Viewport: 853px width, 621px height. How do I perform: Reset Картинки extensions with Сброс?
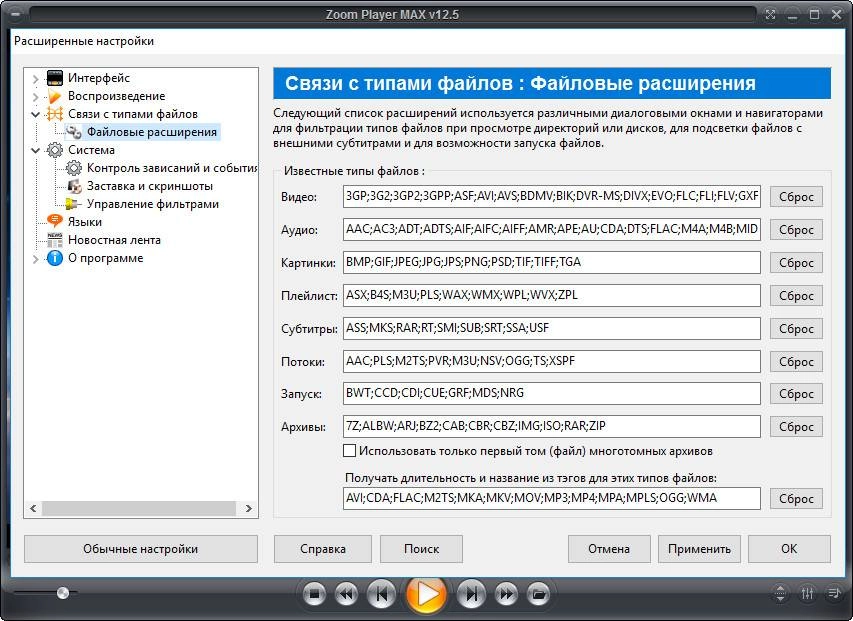pyautogui.click(x=796, y=263)
